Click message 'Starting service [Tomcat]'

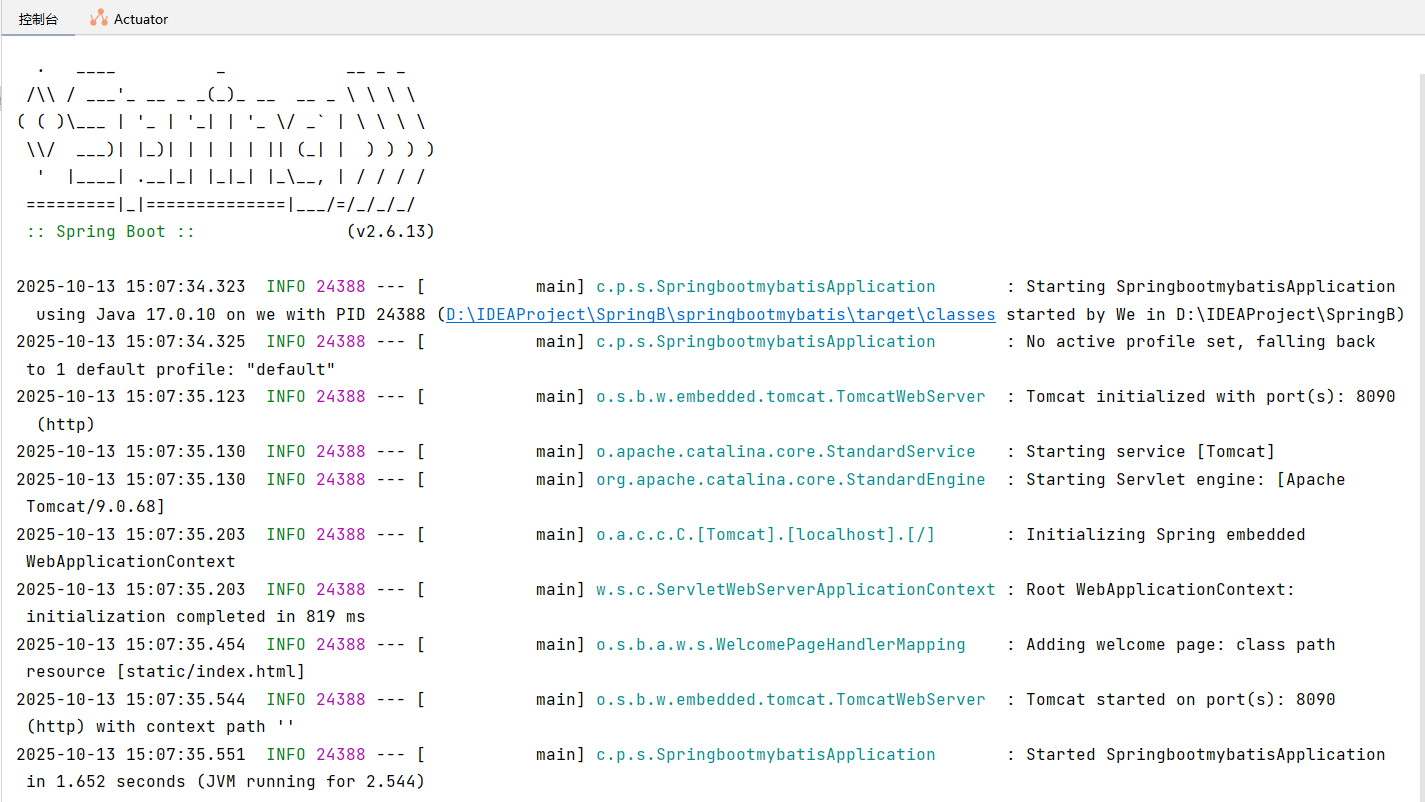tap(1151, 451)
